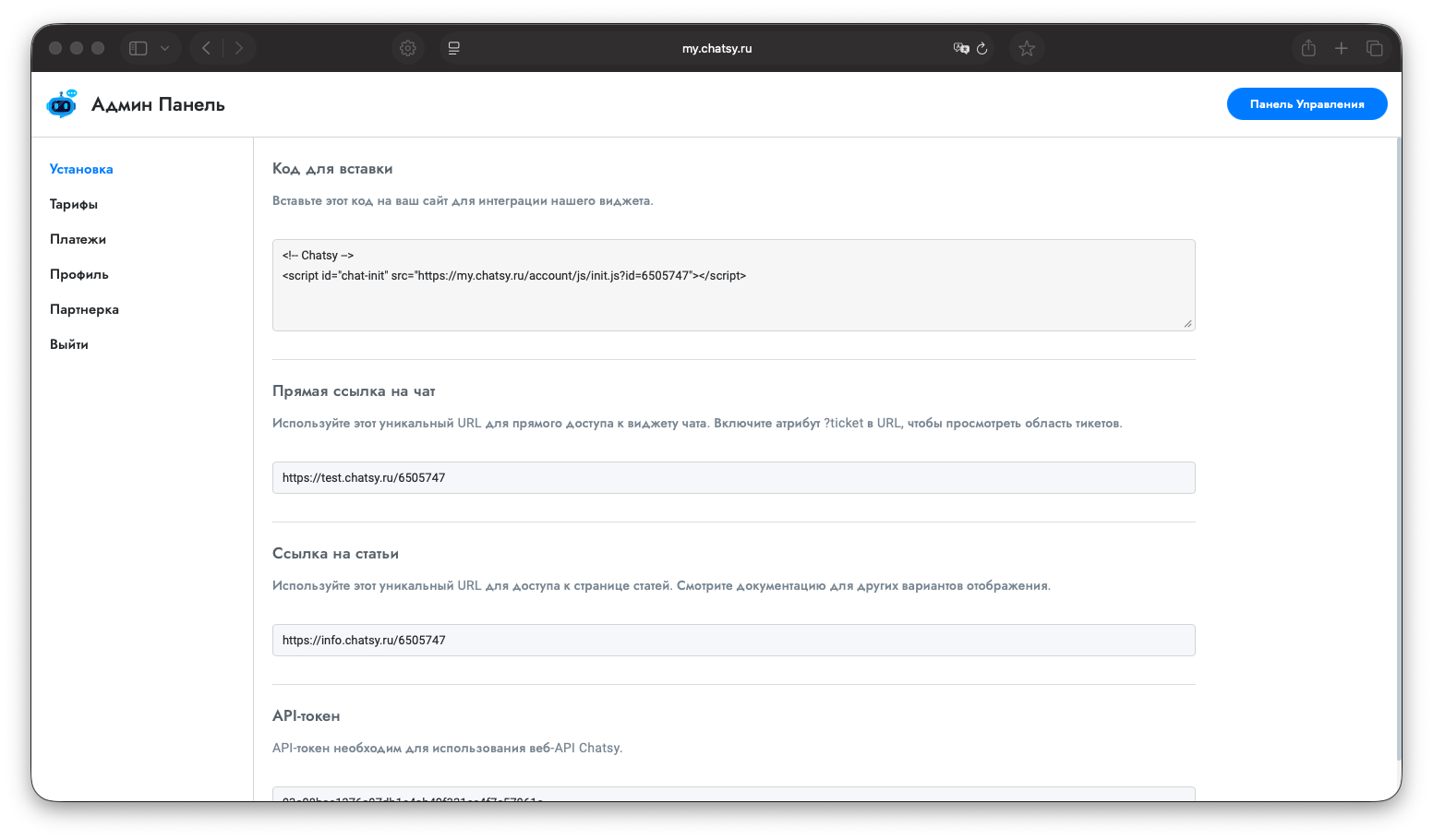Open Платежи in the sidebar menu
Viewport: 1433px width, 840px height.
[78, 239]
